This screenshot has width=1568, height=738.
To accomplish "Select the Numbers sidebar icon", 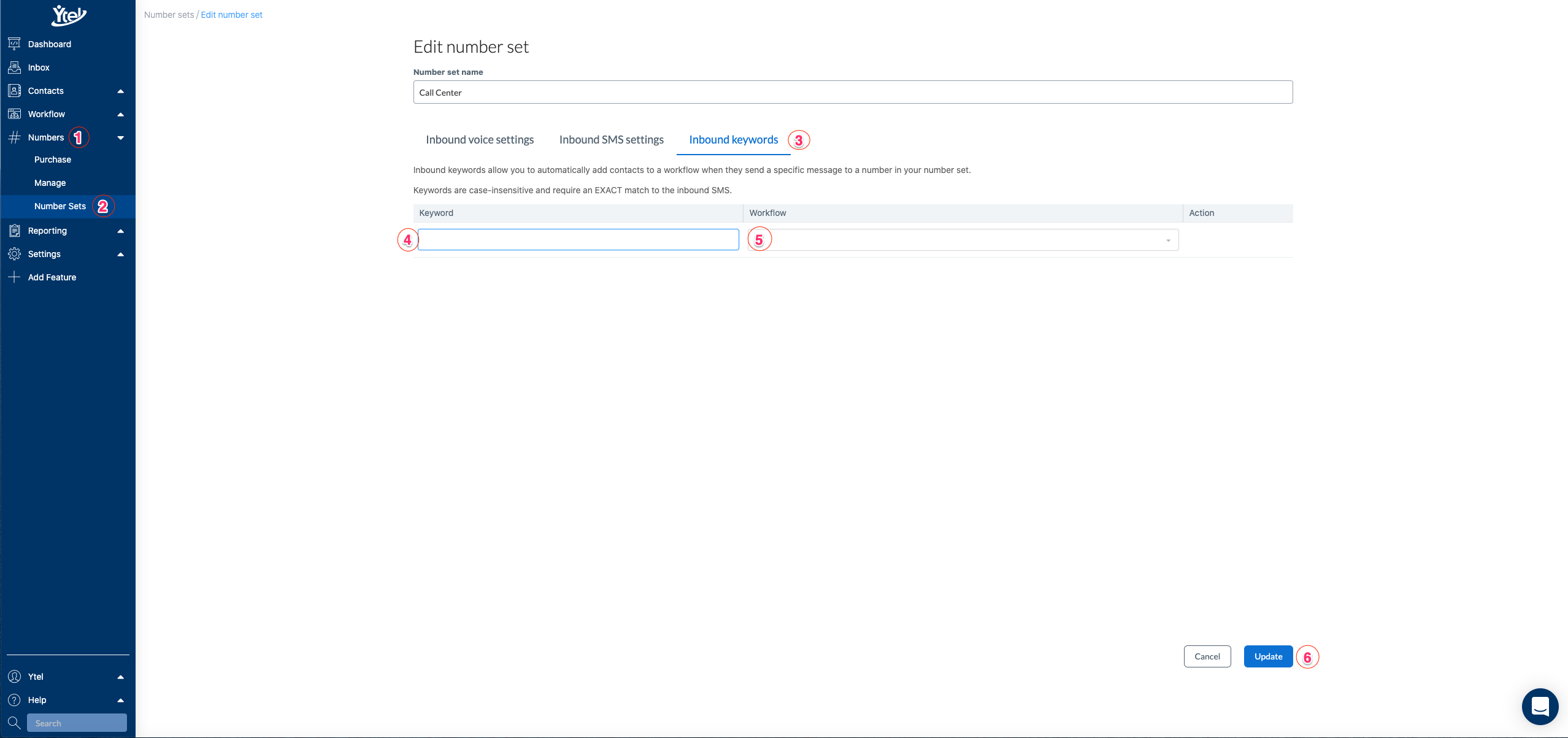I will coord(14,137).
